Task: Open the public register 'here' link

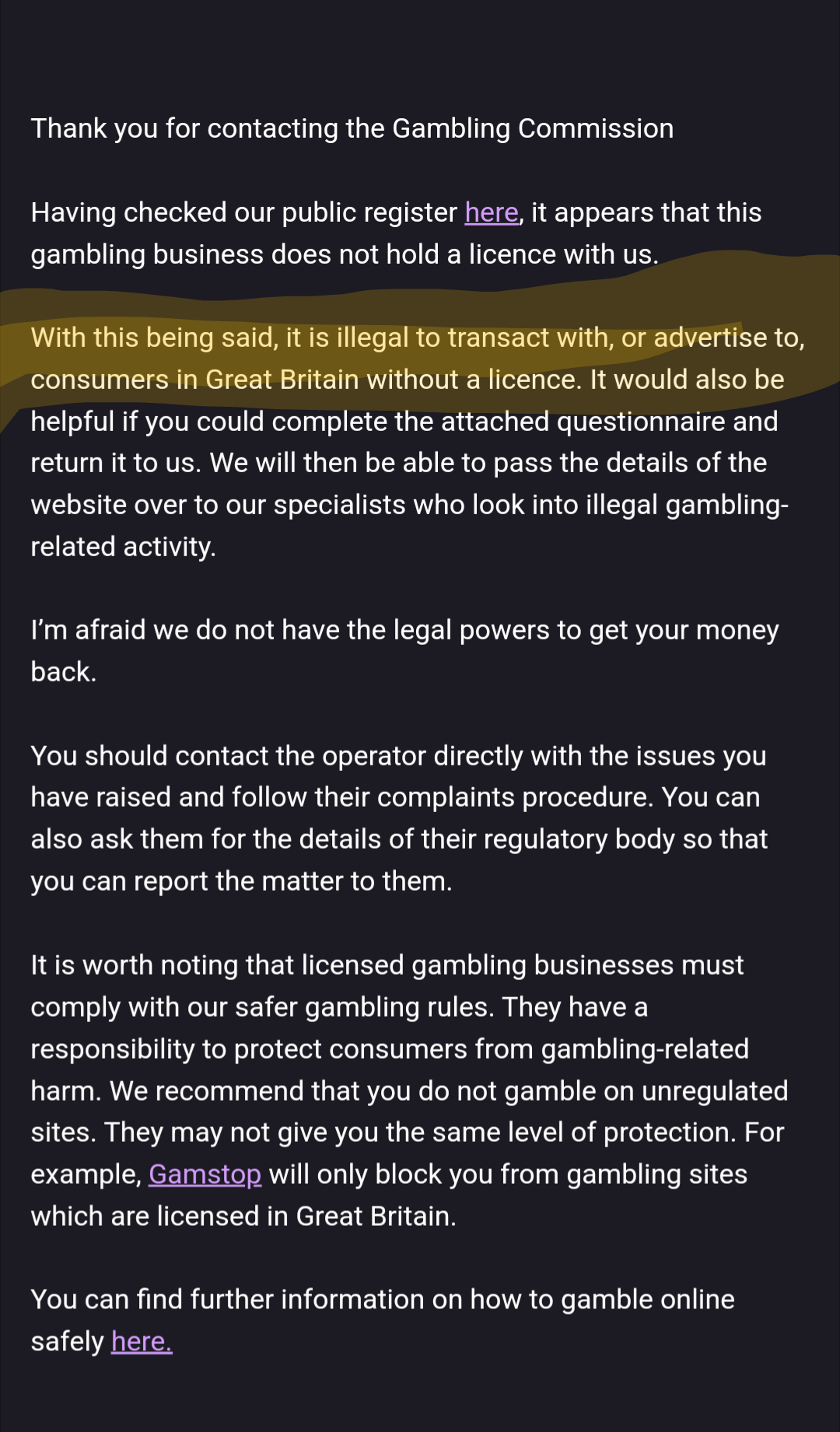Action: 492,212
